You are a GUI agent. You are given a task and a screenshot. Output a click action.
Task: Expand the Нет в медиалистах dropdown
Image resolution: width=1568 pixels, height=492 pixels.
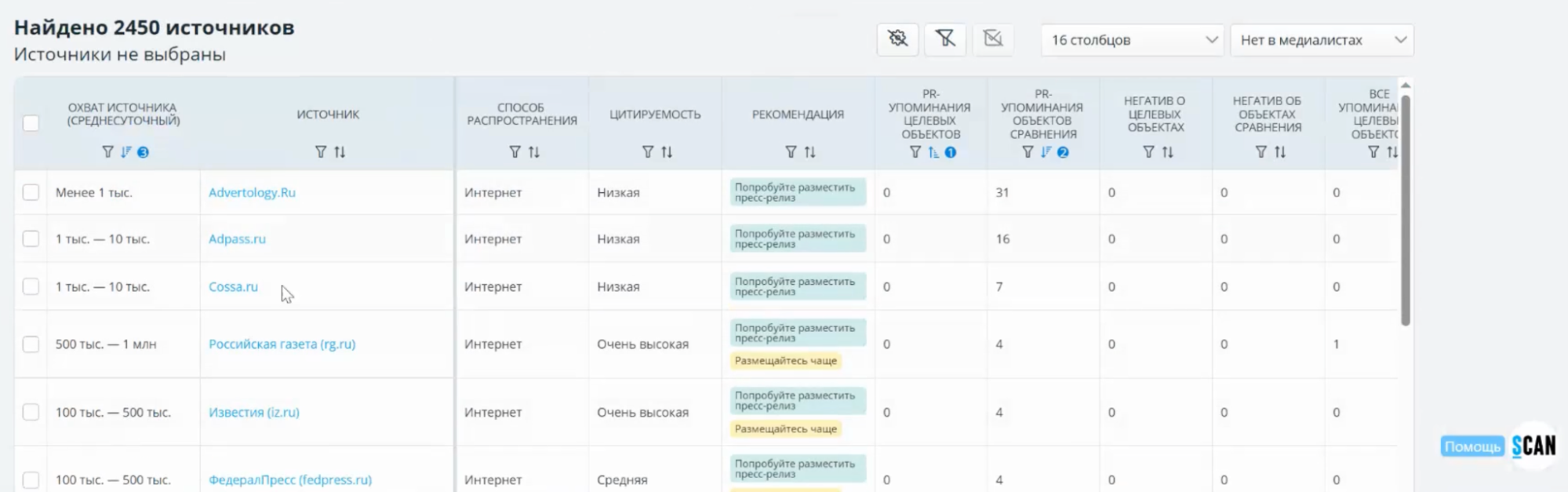coord(1322,40)
